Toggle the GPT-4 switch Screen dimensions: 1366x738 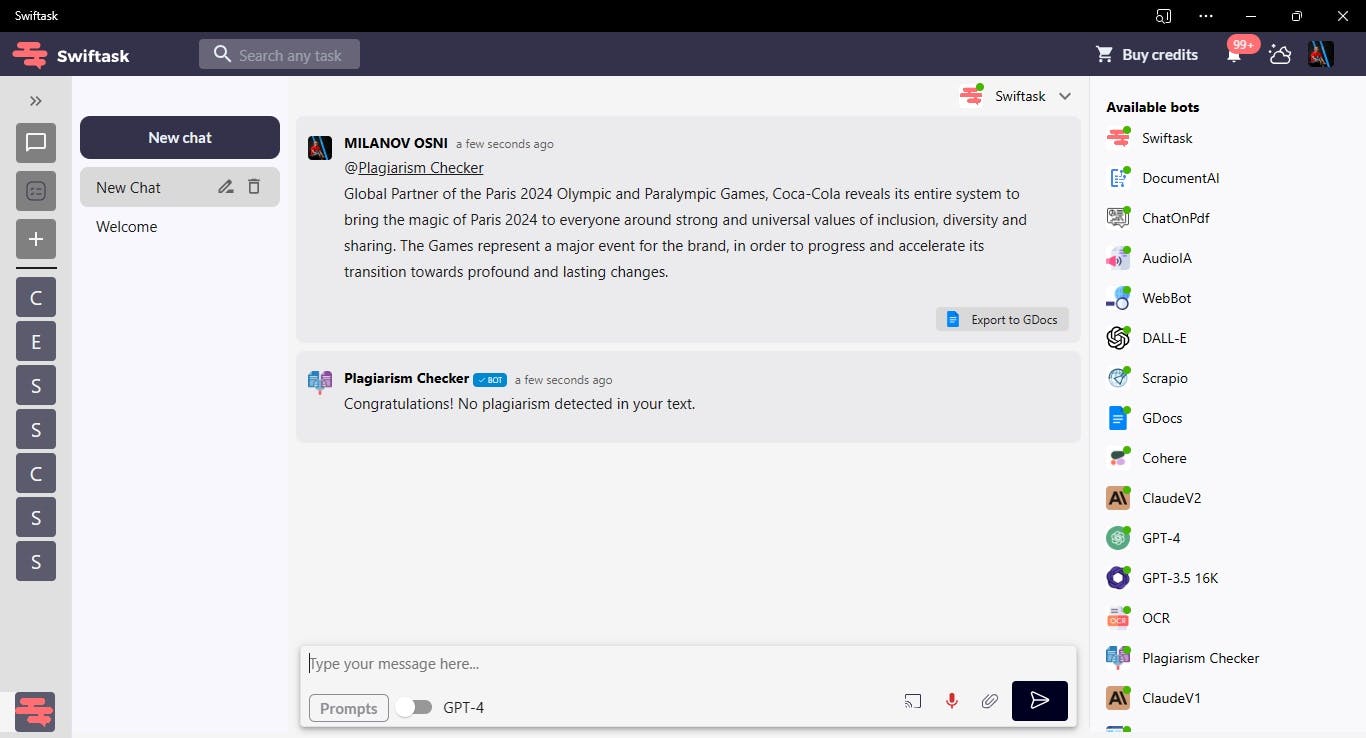click(414, 707)
